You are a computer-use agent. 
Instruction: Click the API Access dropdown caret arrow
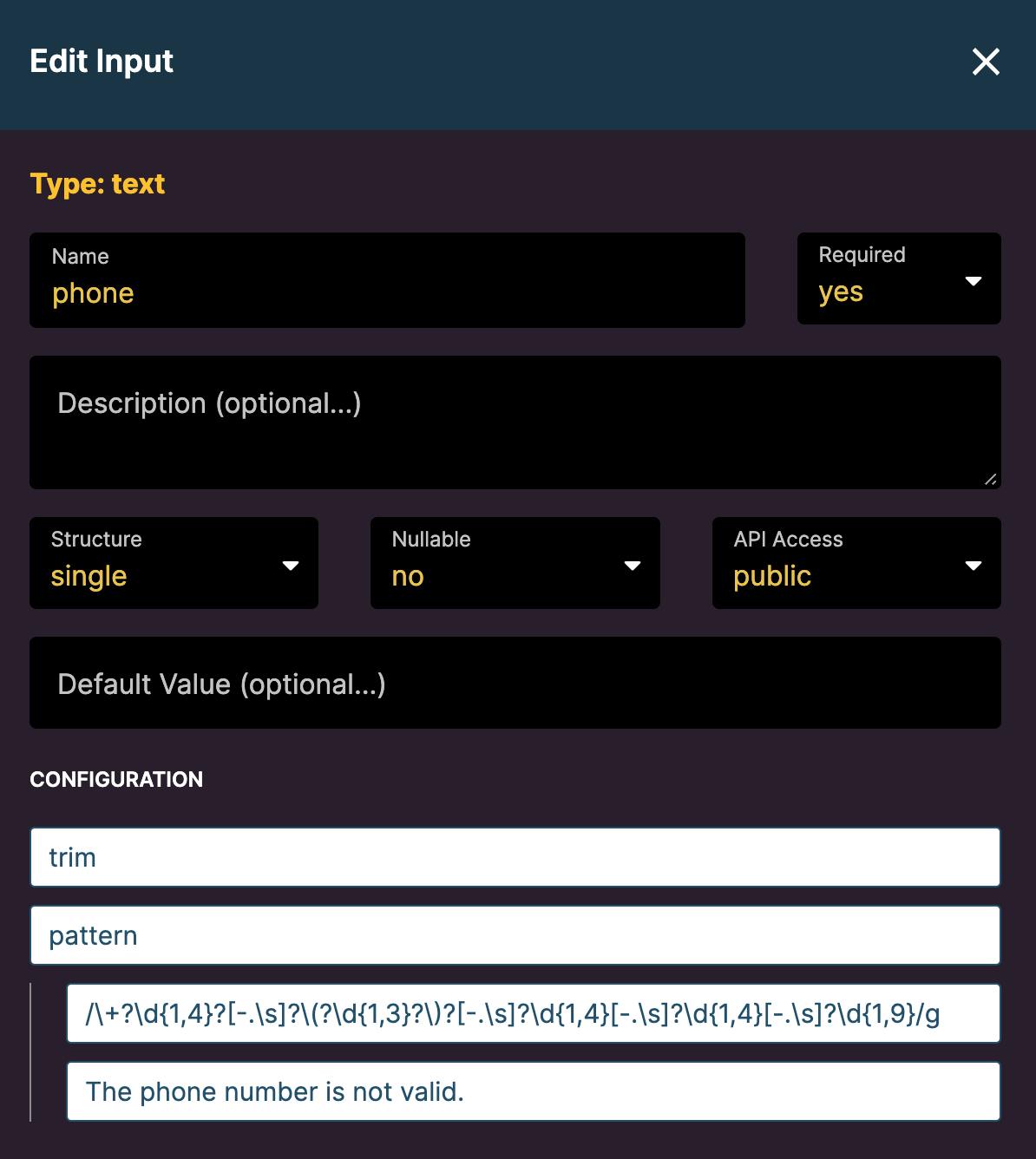[974, 566]
